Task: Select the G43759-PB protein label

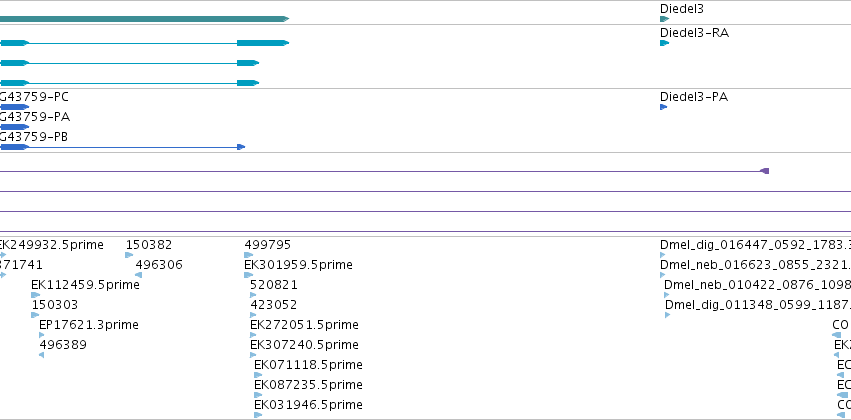Action: point(34,137)
